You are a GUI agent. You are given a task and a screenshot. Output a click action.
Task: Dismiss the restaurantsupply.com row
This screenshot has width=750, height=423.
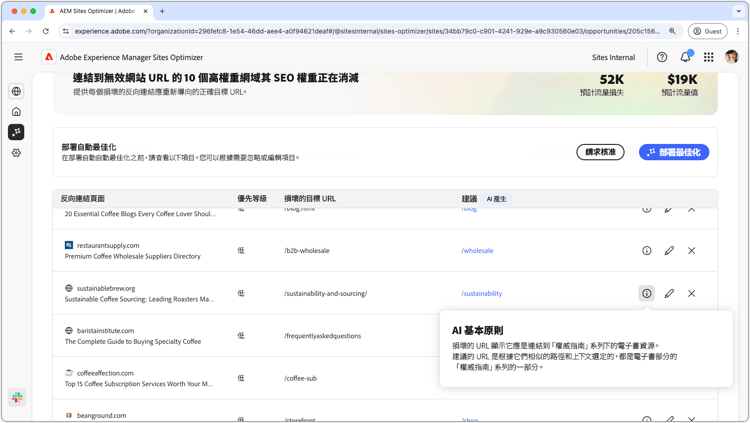tap(692, 250)
